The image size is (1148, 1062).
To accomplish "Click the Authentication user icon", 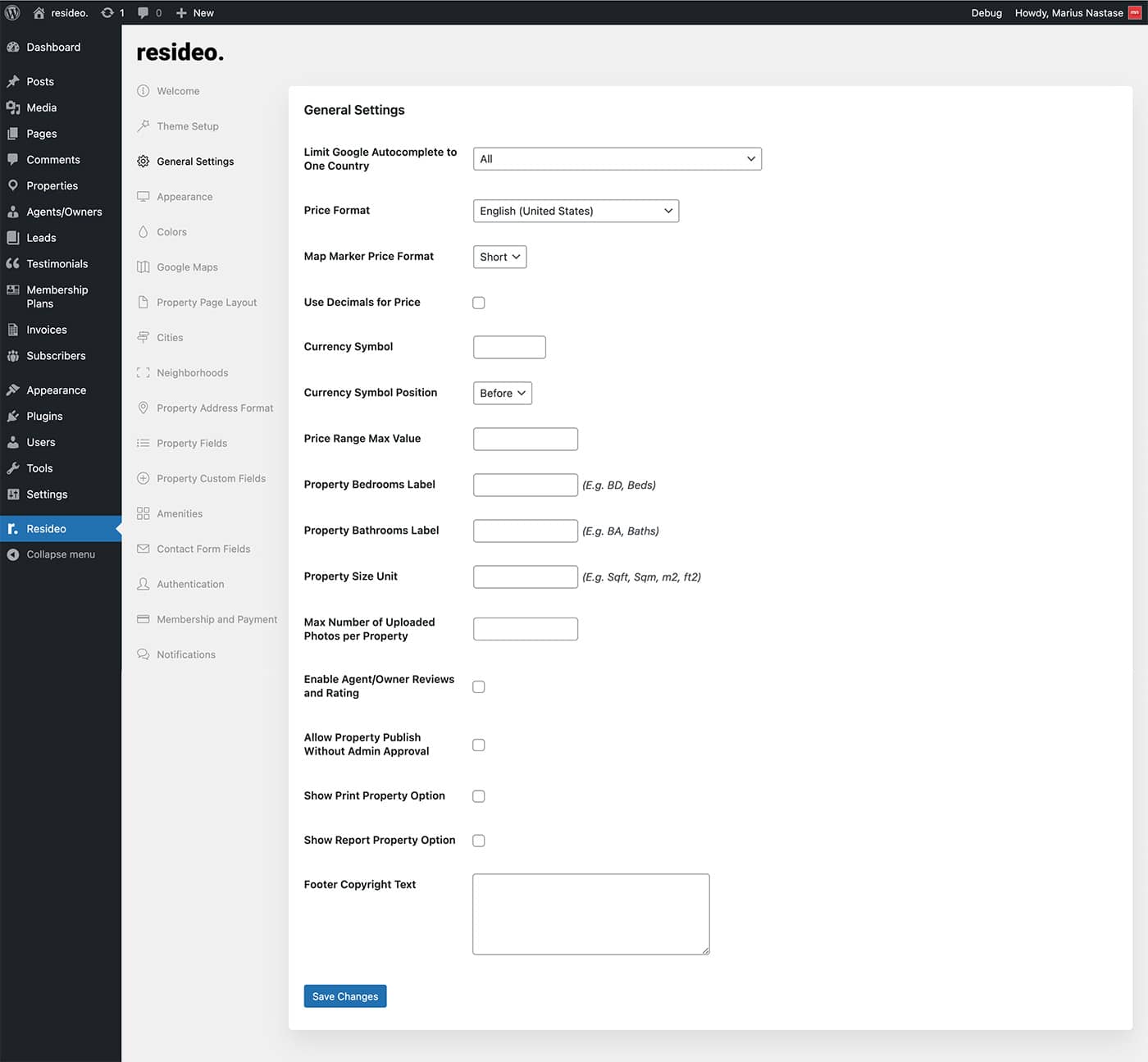I will click(x=143, y=584).
